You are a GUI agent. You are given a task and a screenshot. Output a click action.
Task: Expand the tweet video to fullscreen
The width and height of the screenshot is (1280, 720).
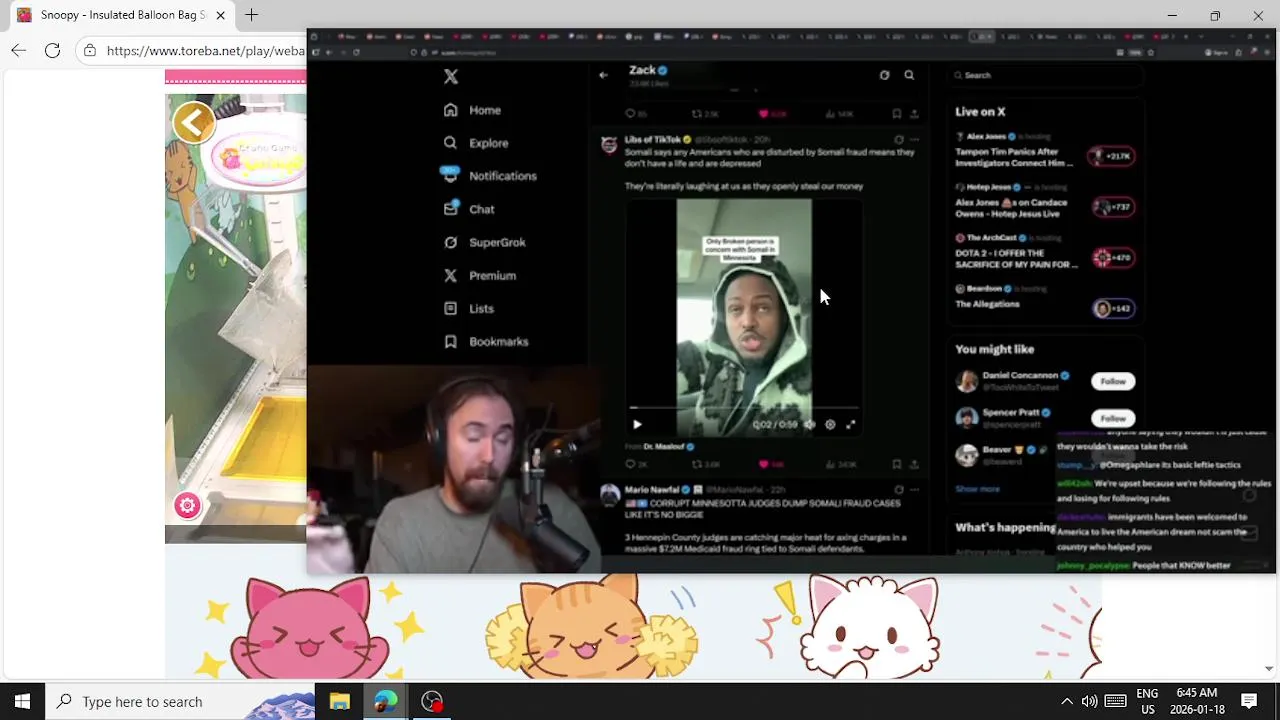coord(850,424)
